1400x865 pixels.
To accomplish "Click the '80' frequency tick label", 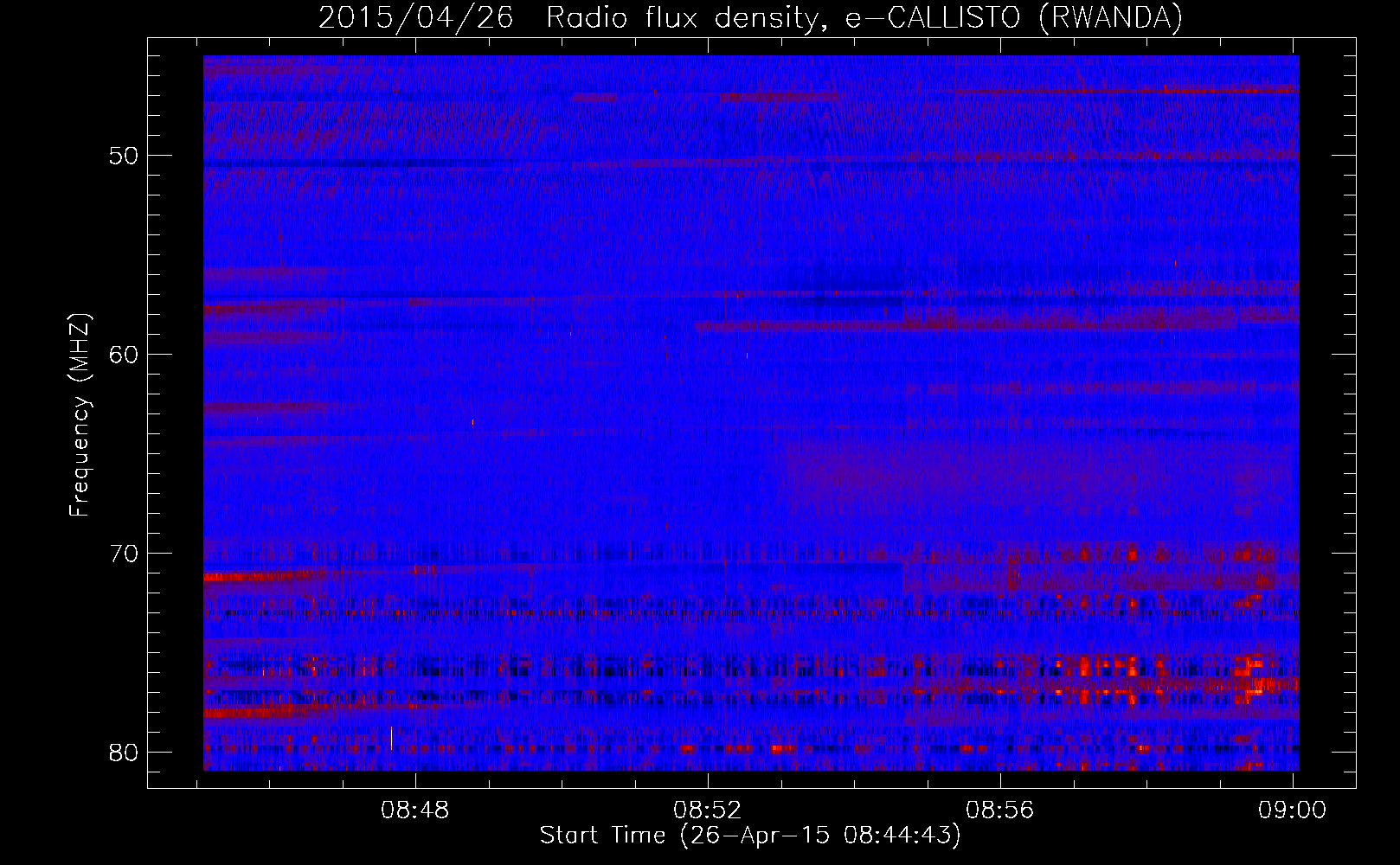I will (125, 753).
